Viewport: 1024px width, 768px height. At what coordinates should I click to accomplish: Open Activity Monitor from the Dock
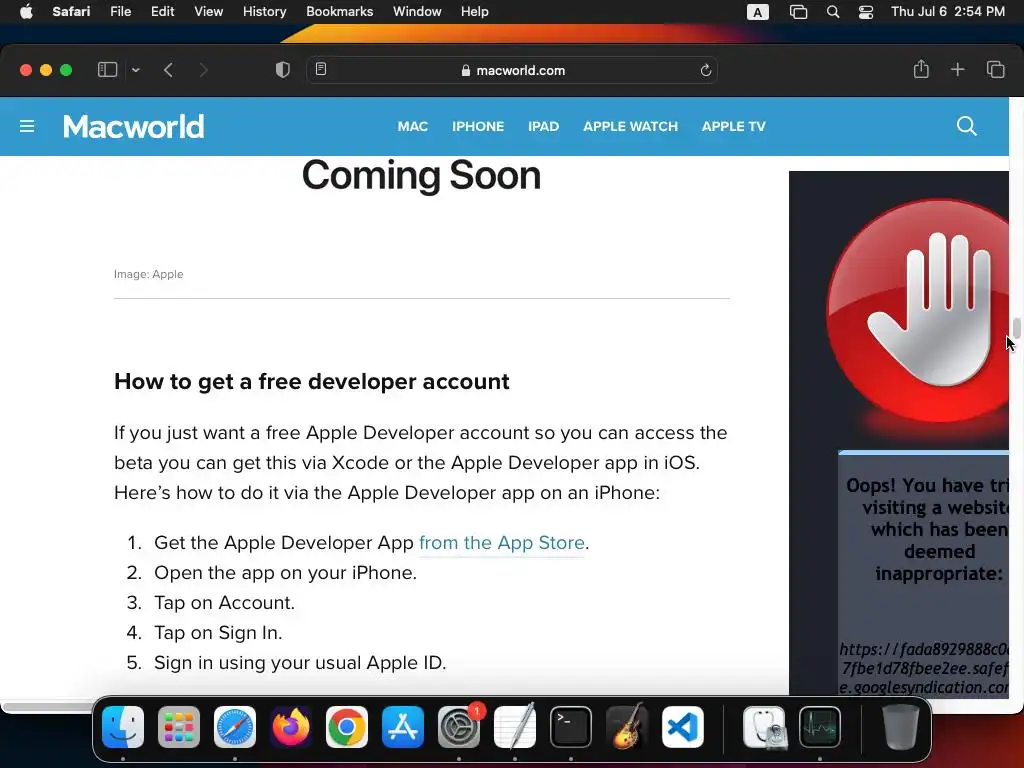click(820, 727)
